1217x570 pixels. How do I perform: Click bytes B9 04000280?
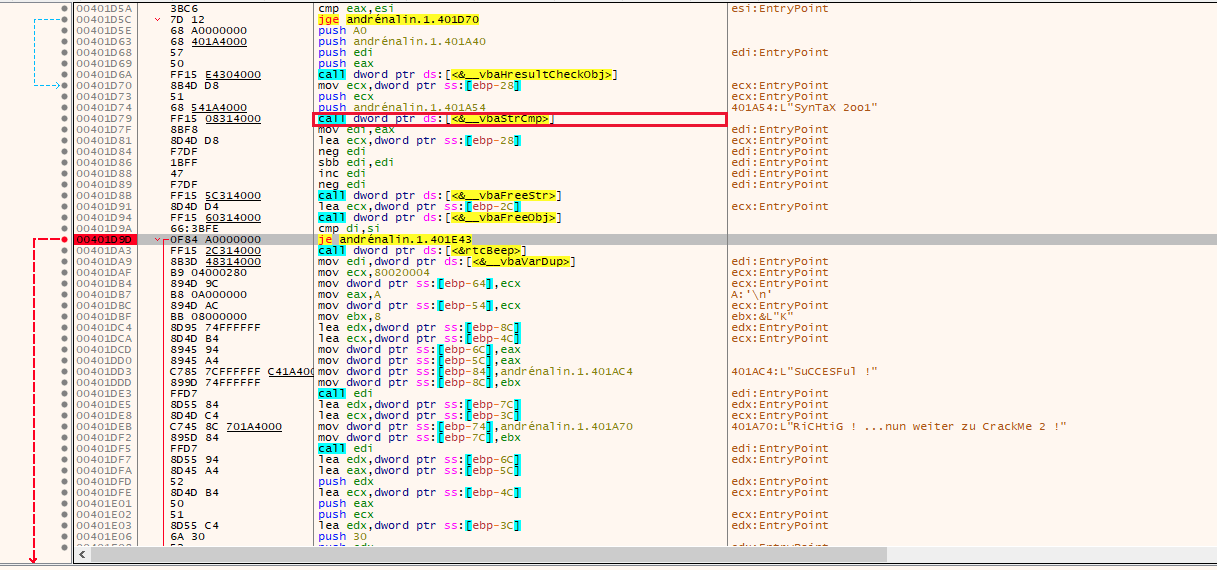tap(207, 273)
